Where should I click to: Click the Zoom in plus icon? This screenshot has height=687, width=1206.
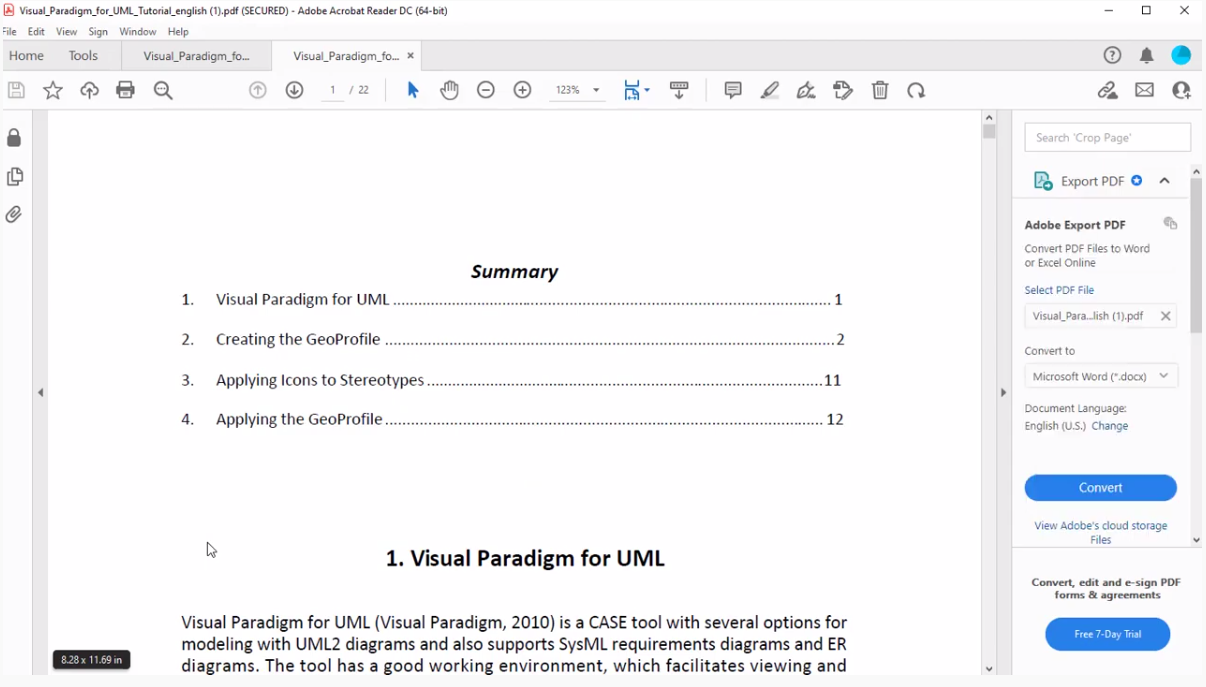(x=522, y=91)
